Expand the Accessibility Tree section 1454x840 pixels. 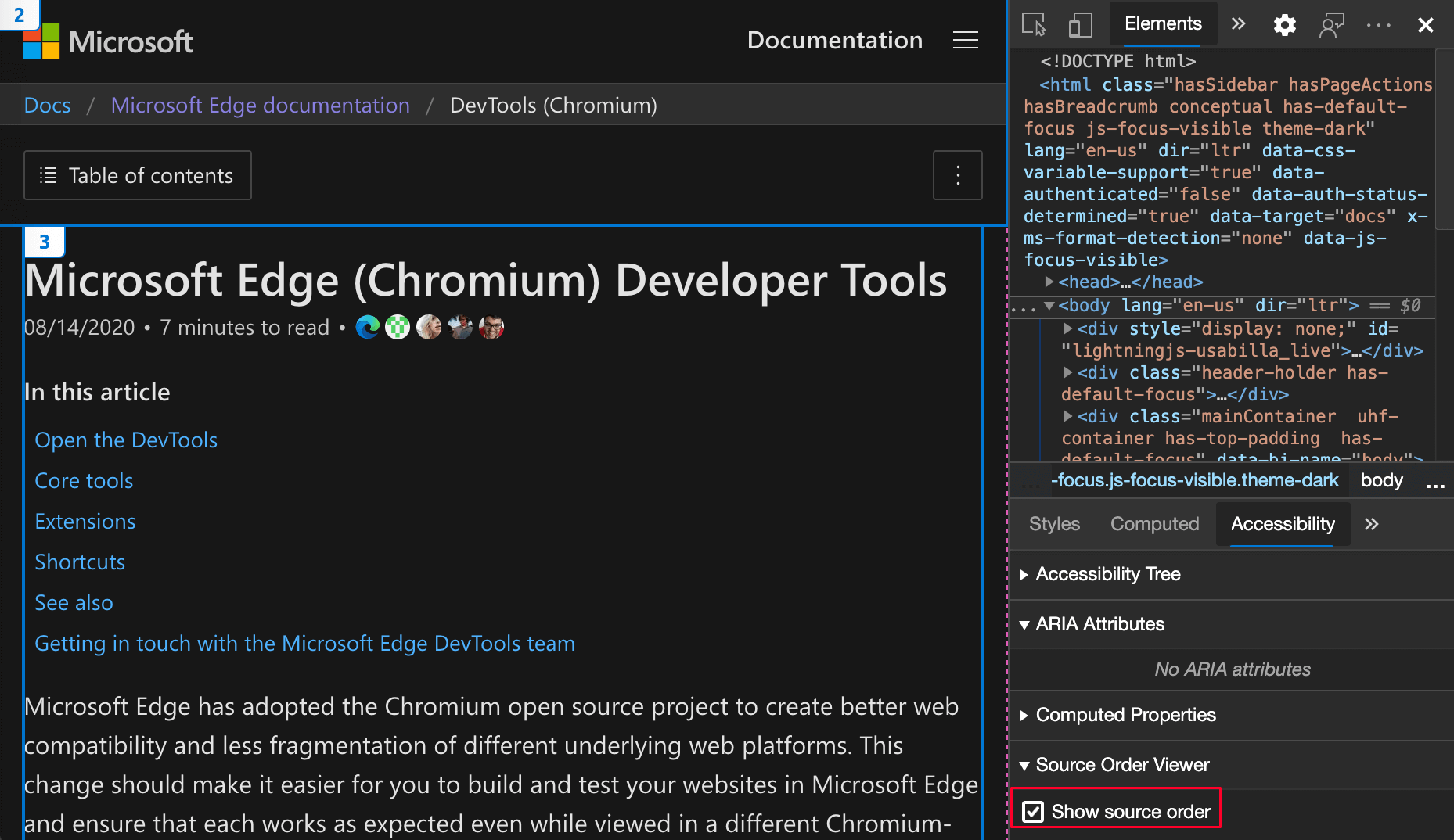coord(1024,575)
